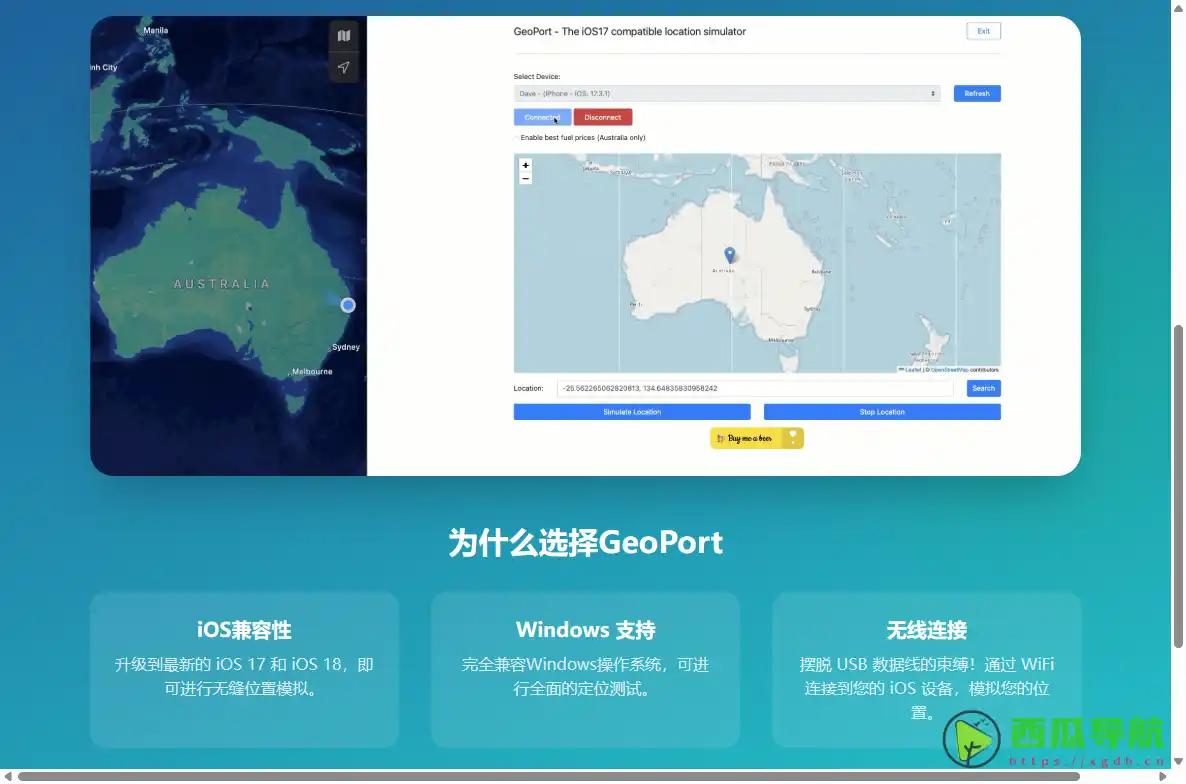Click the OpenStreetMap attribution link
1186x784 pixels.
pos(949,370)
